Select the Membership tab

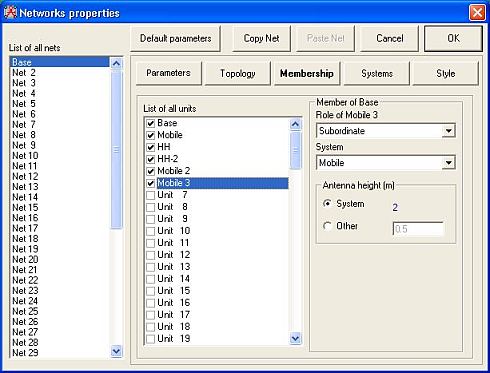pos(307,73)
